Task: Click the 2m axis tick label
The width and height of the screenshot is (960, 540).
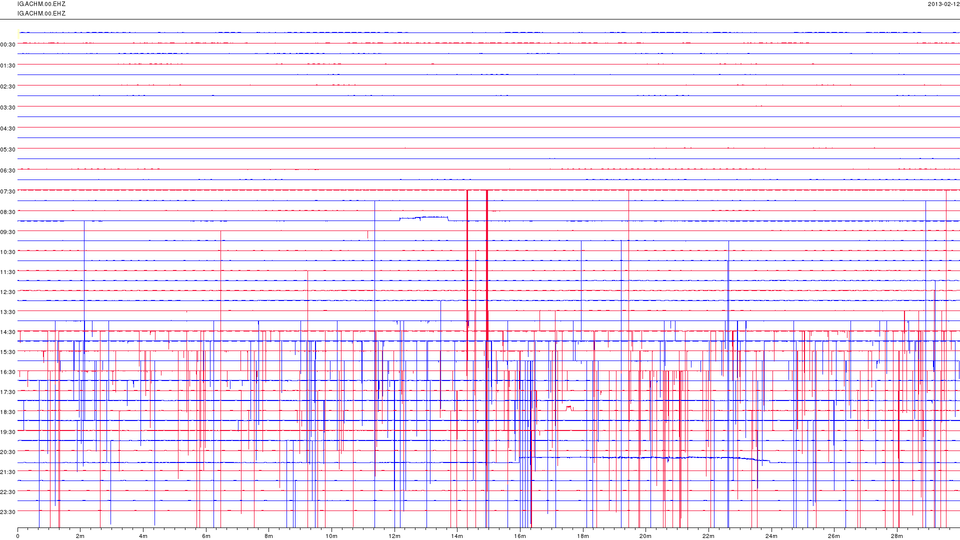Action: (80, 536)
